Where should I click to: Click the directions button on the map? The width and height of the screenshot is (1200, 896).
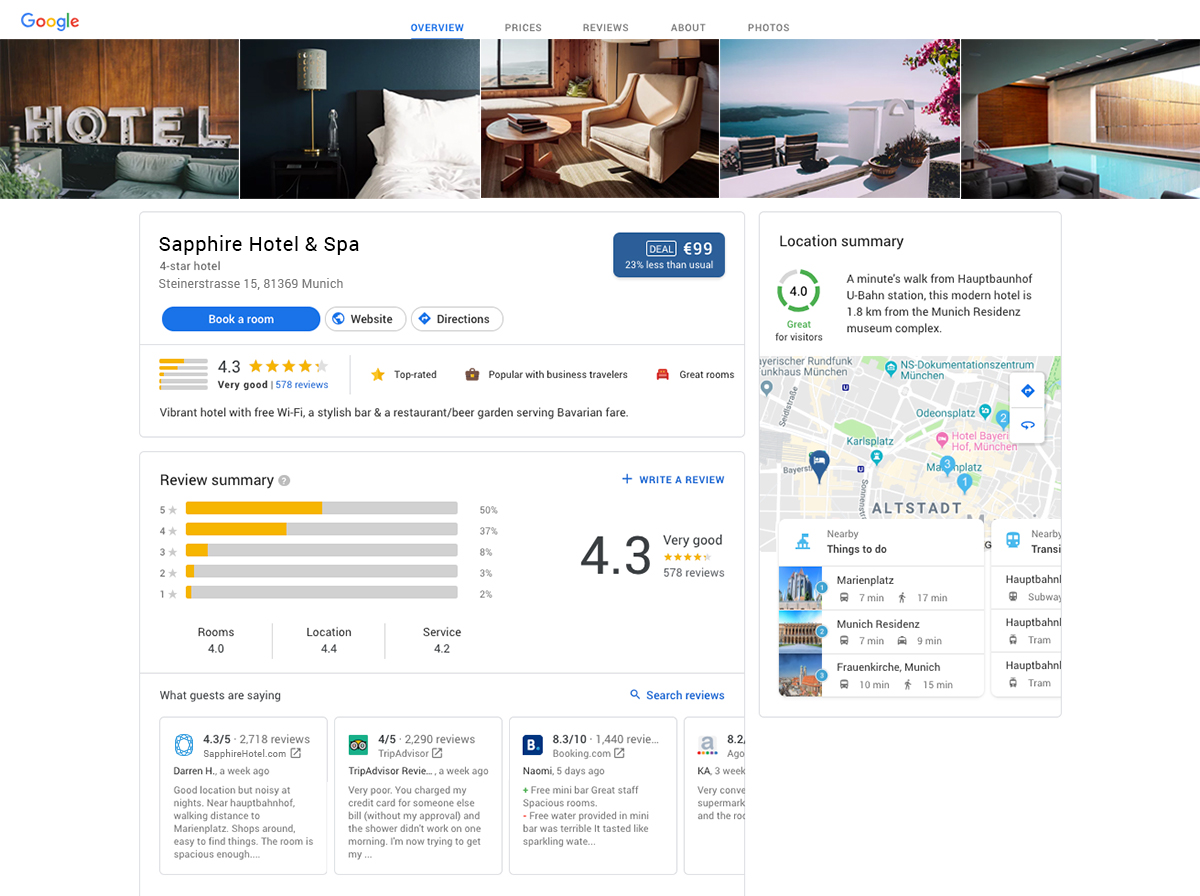click(1027, 391)
